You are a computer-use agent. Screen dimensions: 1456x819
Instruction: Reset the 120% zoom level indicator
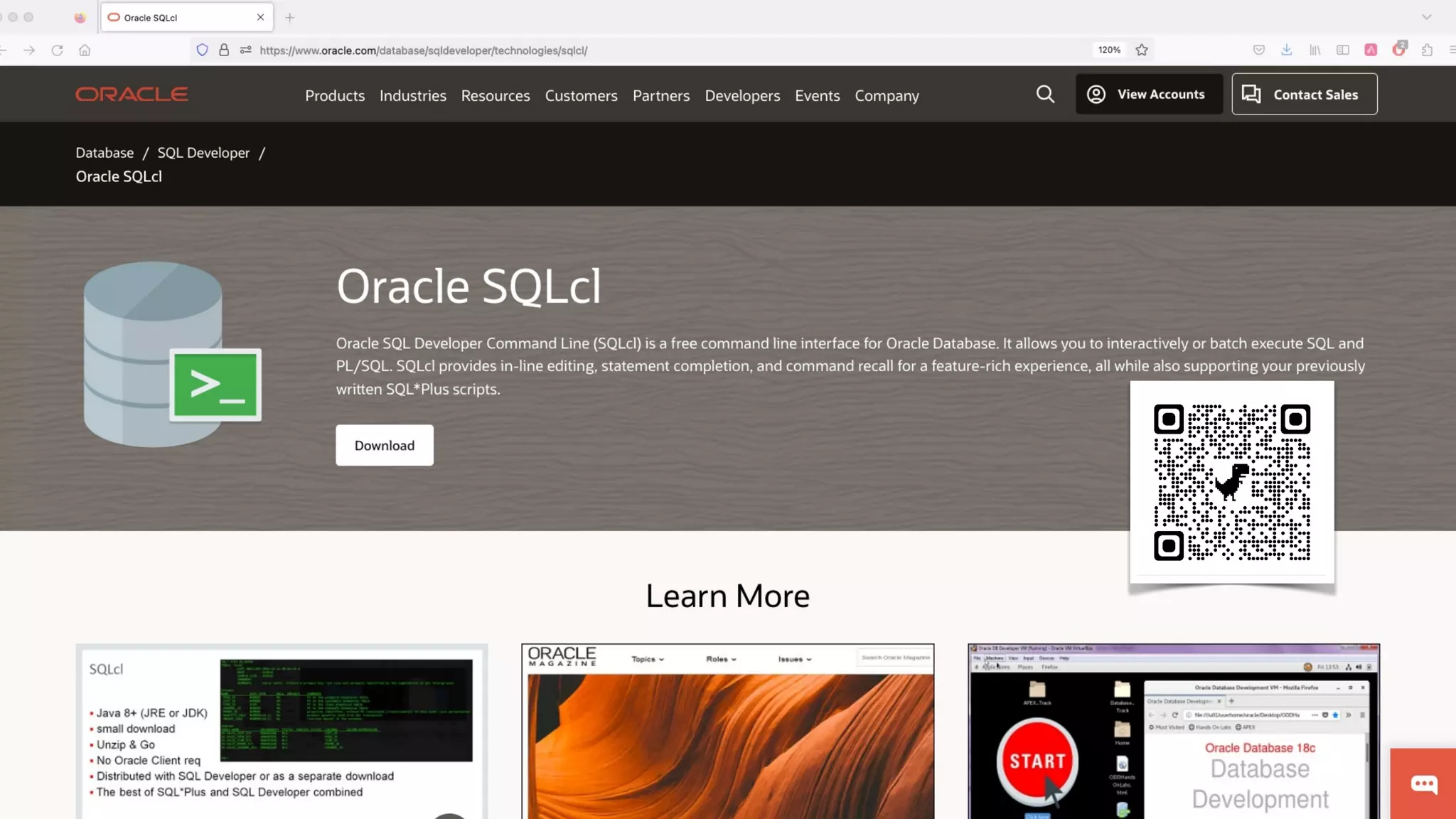point(1108,50)
